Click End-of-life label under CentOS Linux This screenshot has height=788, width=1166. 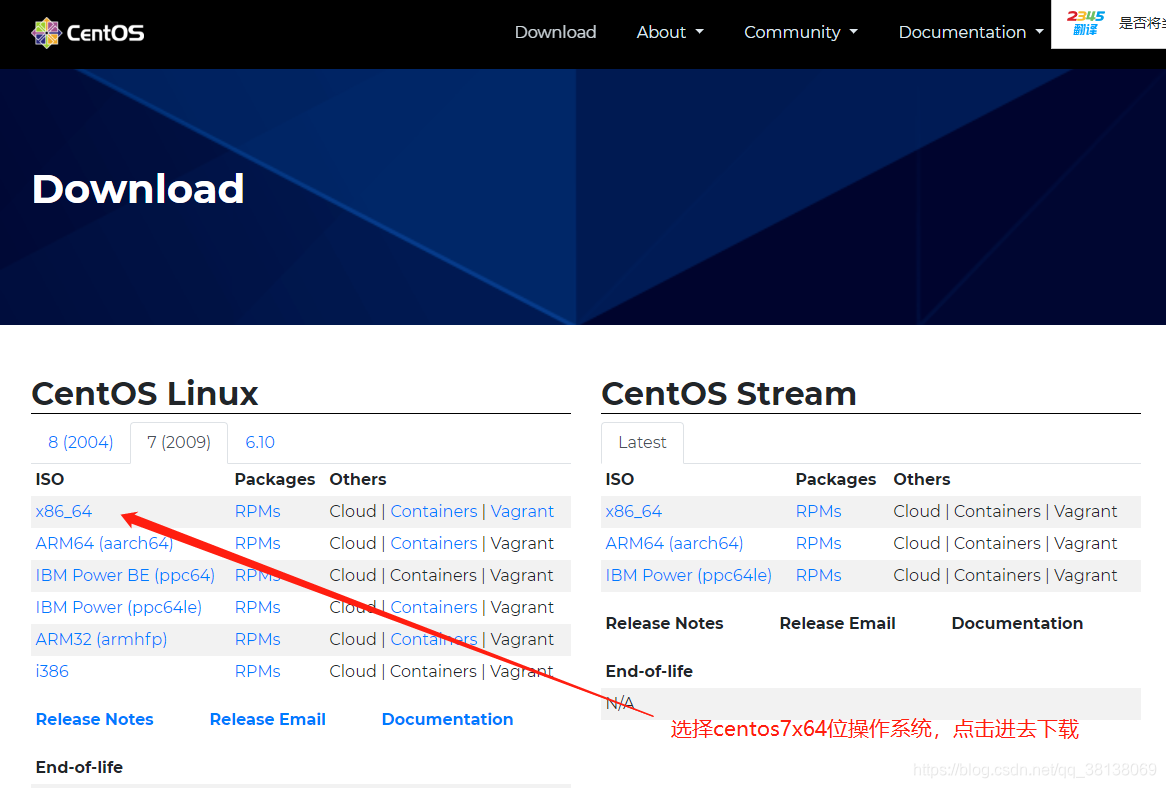(x=79, y=767)
